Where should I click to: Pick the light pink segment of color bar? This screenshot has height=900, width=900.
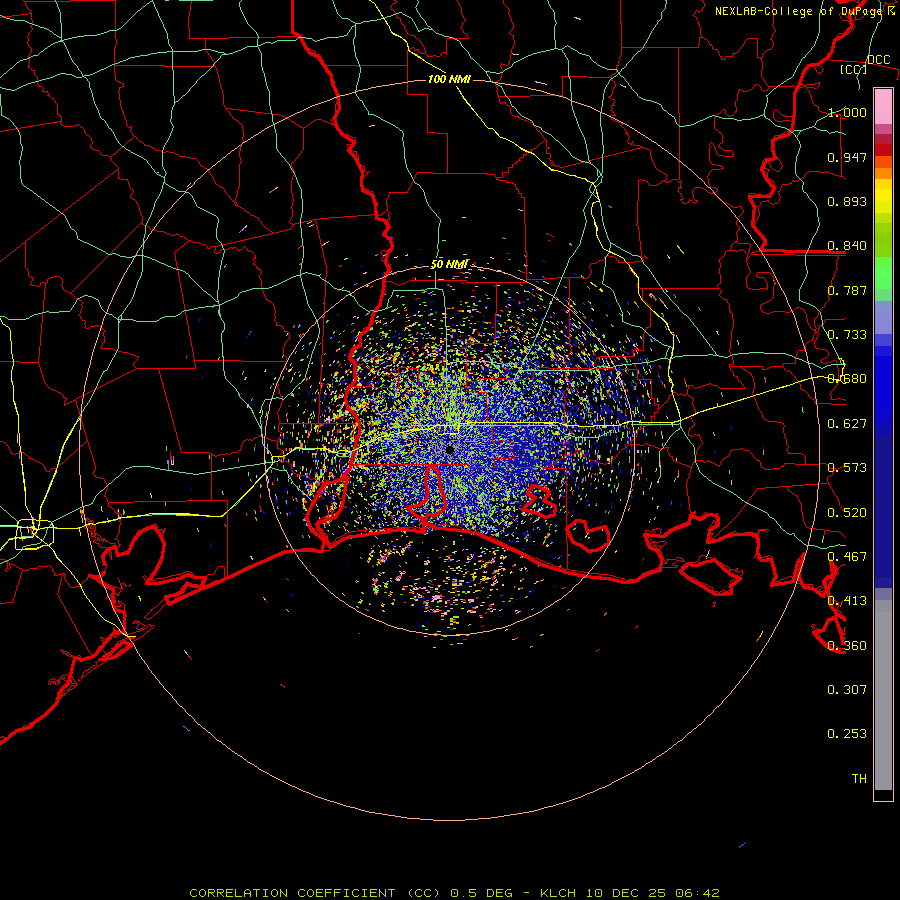[x=883, y=106]
